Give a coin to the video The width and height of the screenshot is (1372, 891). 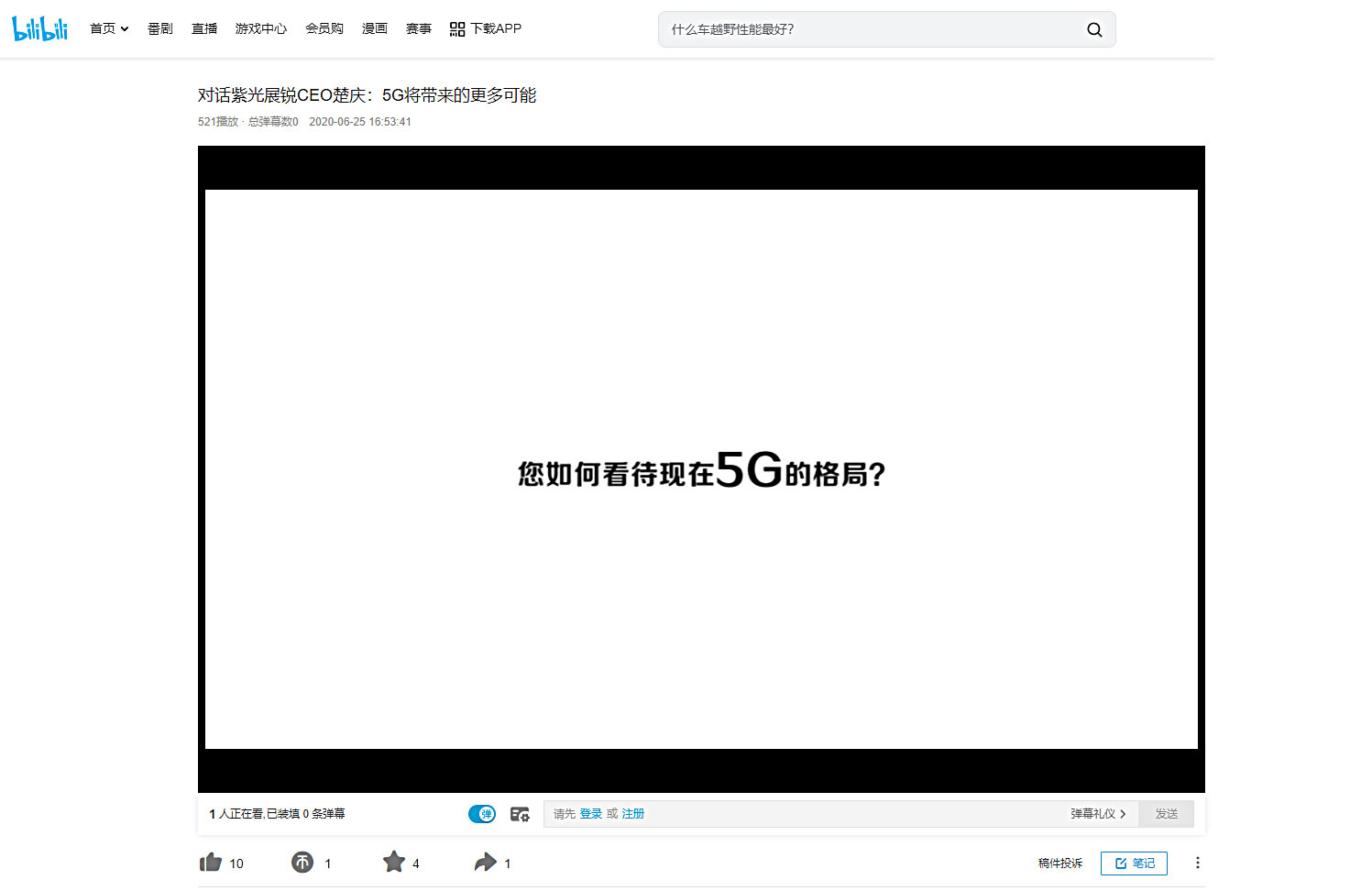coord(302,863)
